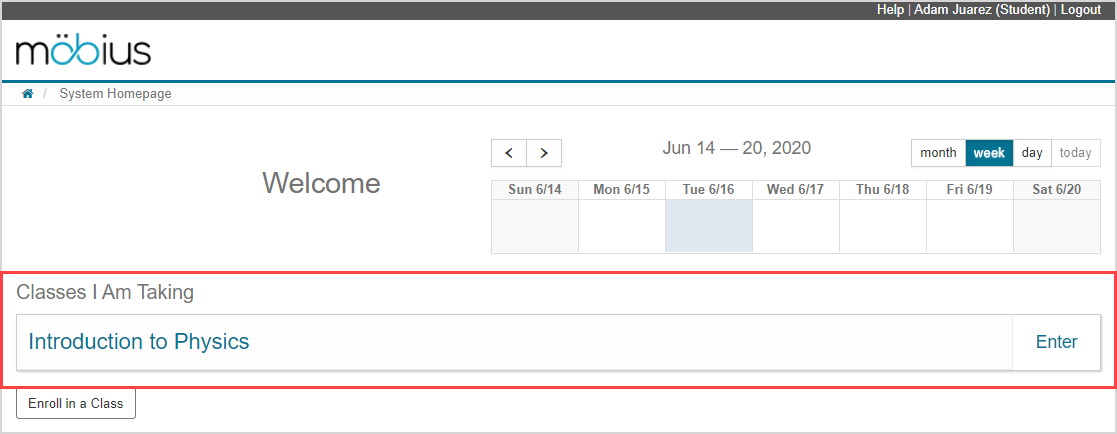
Task: Click the Fri 6/19 calendar cell
Action: coord(969,226)
